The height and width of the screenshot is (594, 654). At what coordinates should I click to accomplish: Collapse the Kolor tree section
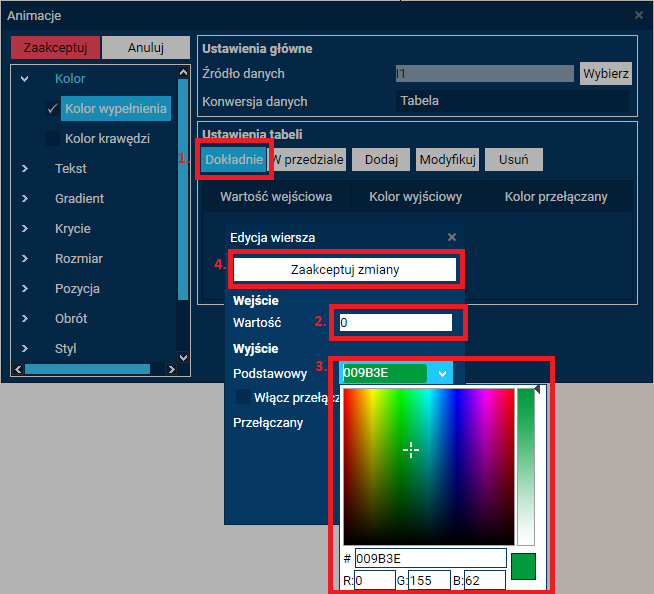[x=25, y=78]
